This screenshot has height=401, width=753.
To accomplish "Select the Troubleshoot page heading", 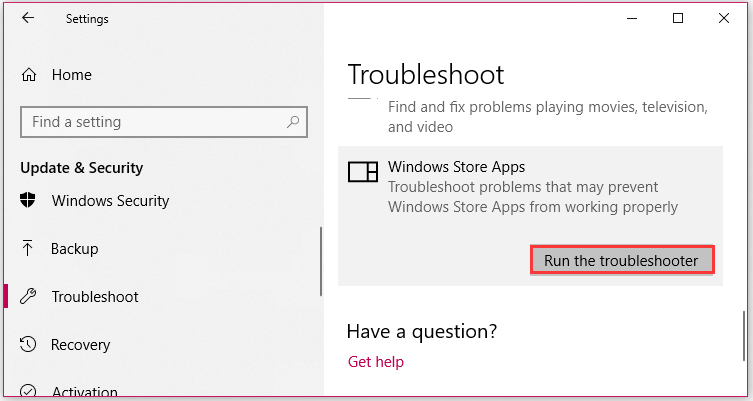I will tap(425, 75).
